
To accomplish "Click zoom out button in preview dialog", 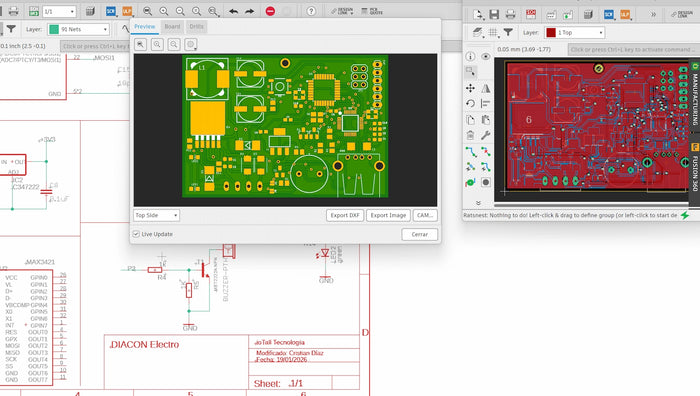I will coord(174,44).
